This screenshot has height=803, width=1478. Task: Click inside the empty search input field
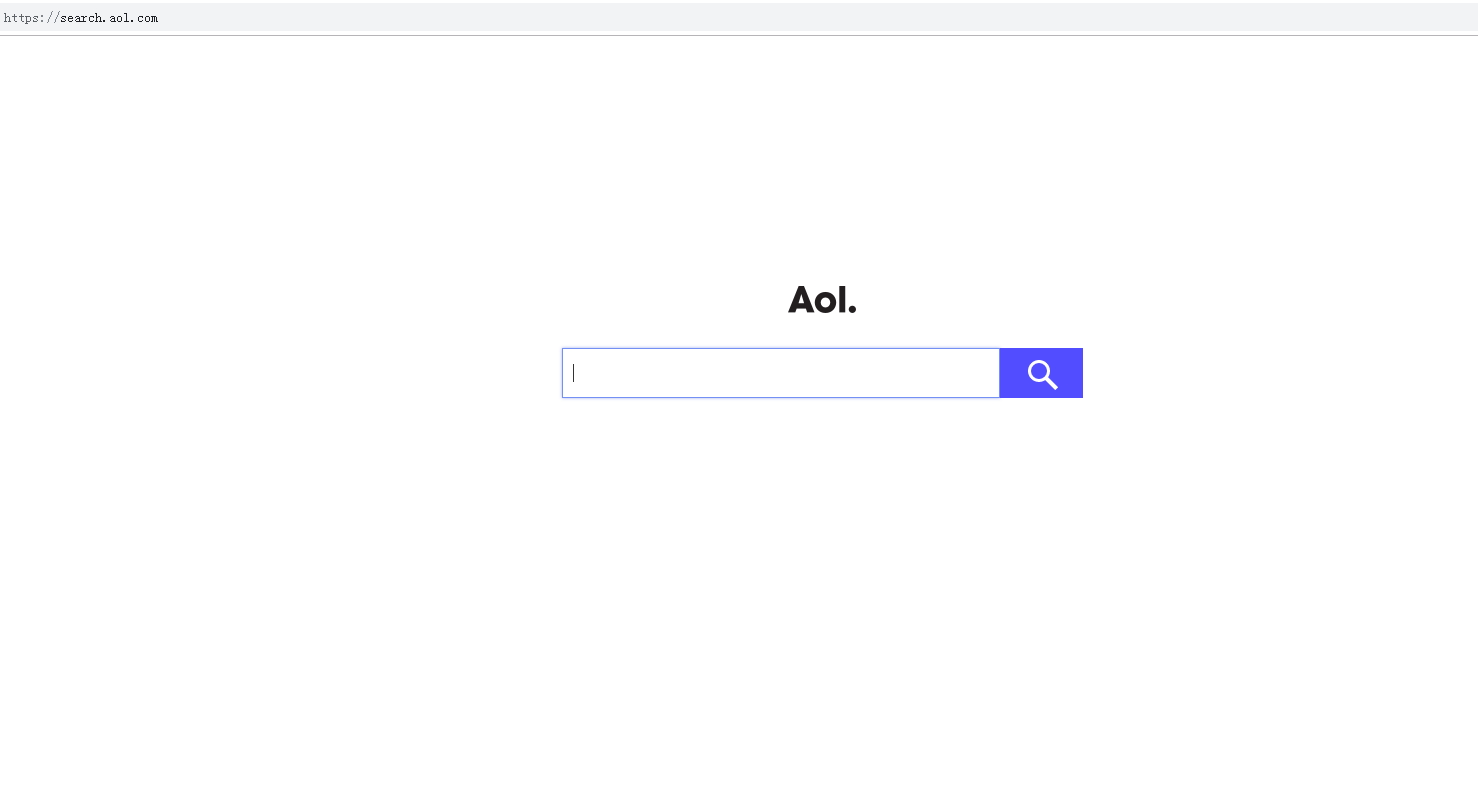[x=780, y=372]
